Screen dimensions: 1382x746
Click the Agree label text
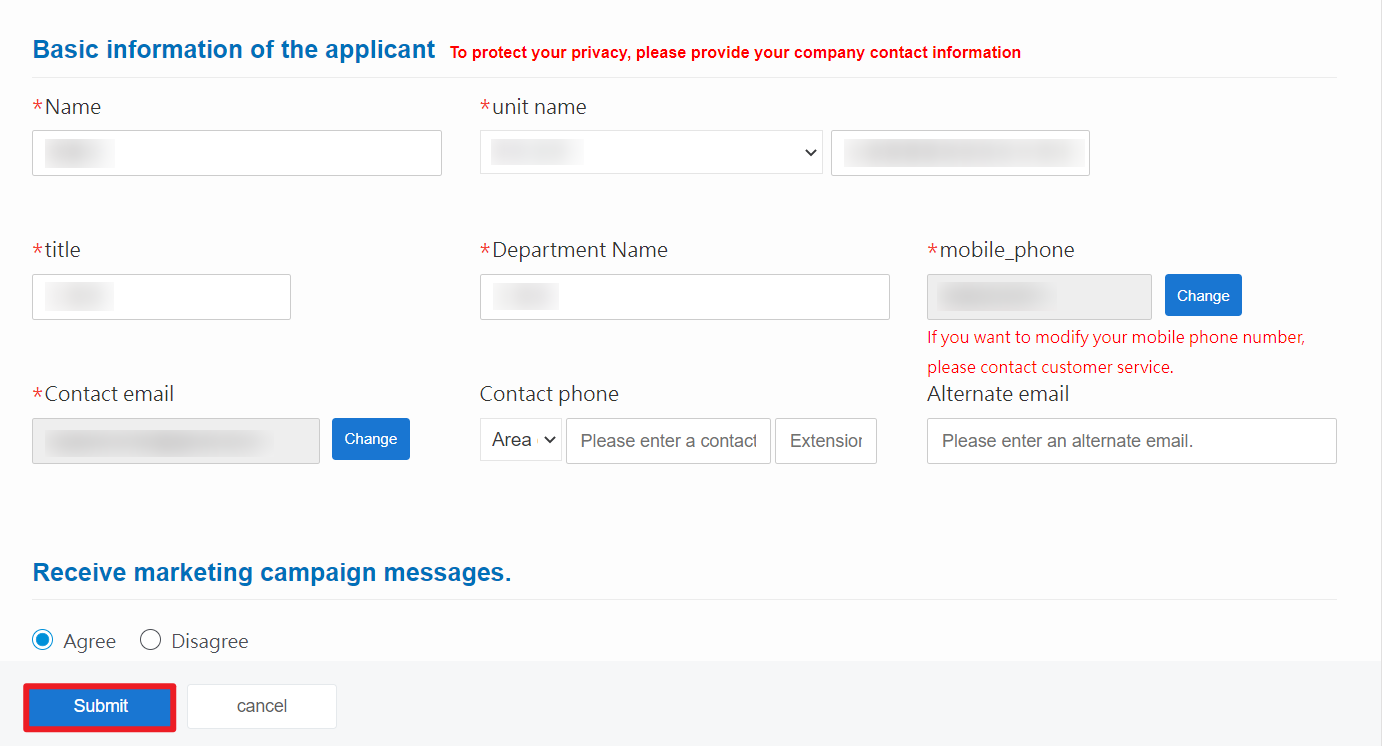(x=90, y=641)
